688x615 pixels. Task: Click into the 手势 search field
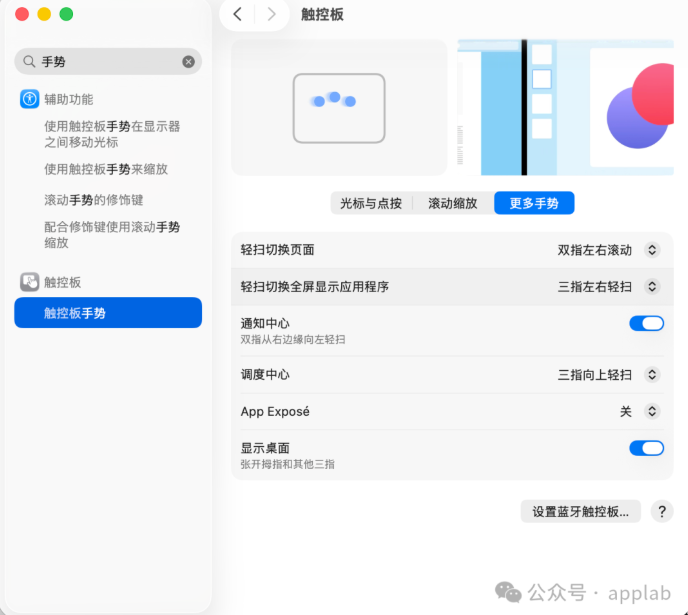click(x=108, y=62)
